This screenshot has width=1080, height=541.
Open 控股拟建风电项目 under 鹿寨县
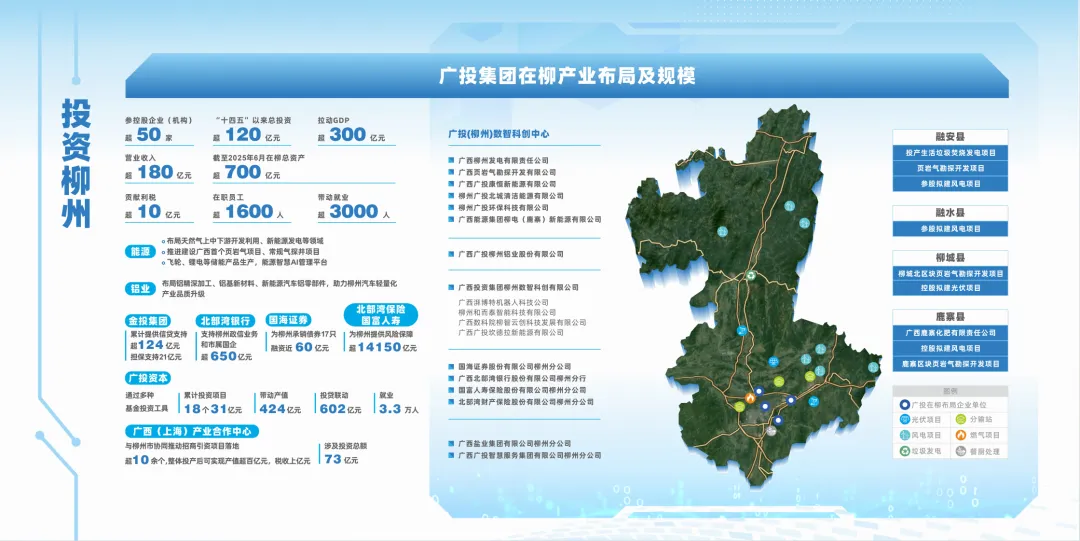[950, 348]
